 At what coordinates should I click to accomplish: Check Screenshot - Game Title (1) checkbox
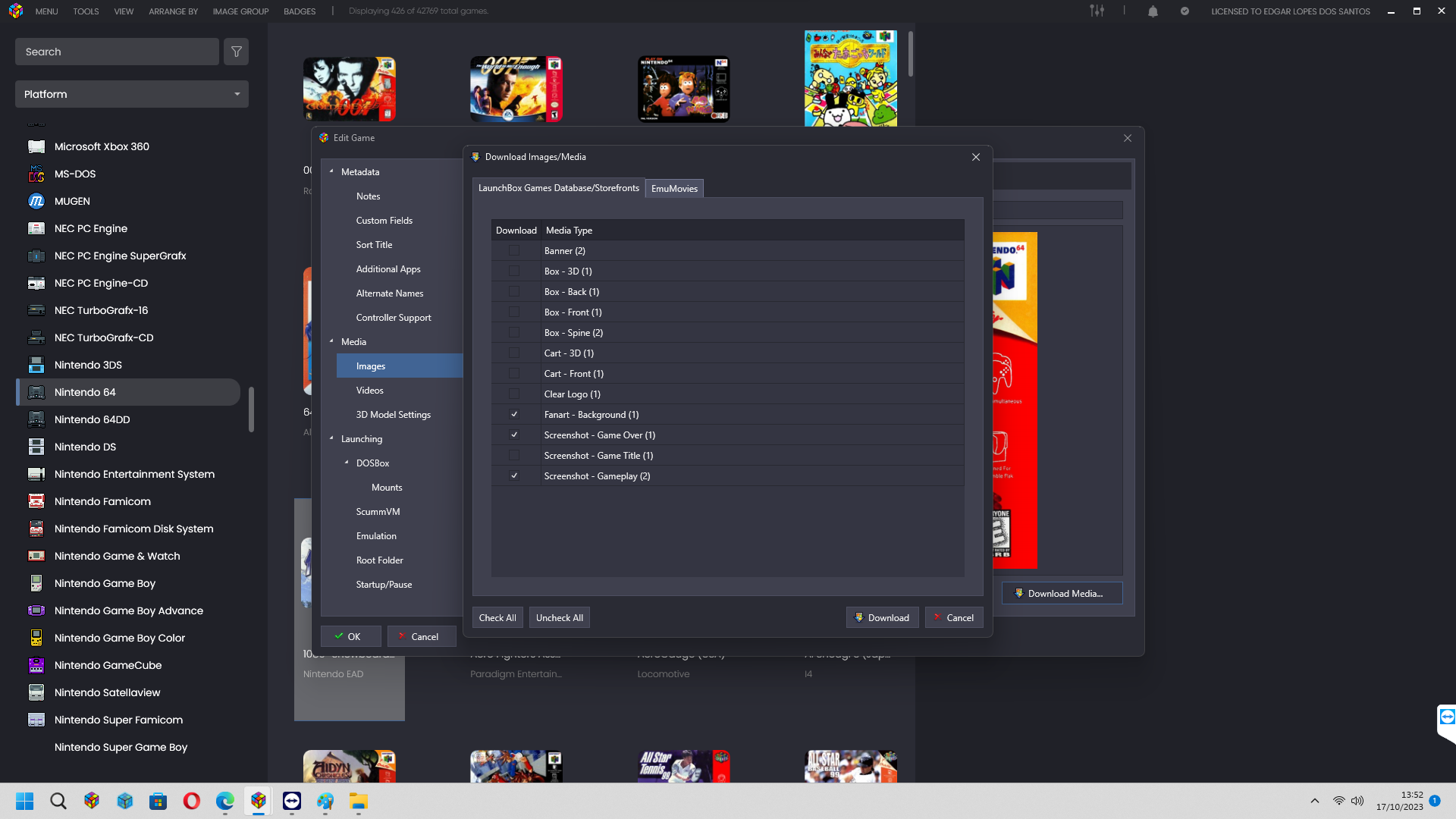[514, 455]
